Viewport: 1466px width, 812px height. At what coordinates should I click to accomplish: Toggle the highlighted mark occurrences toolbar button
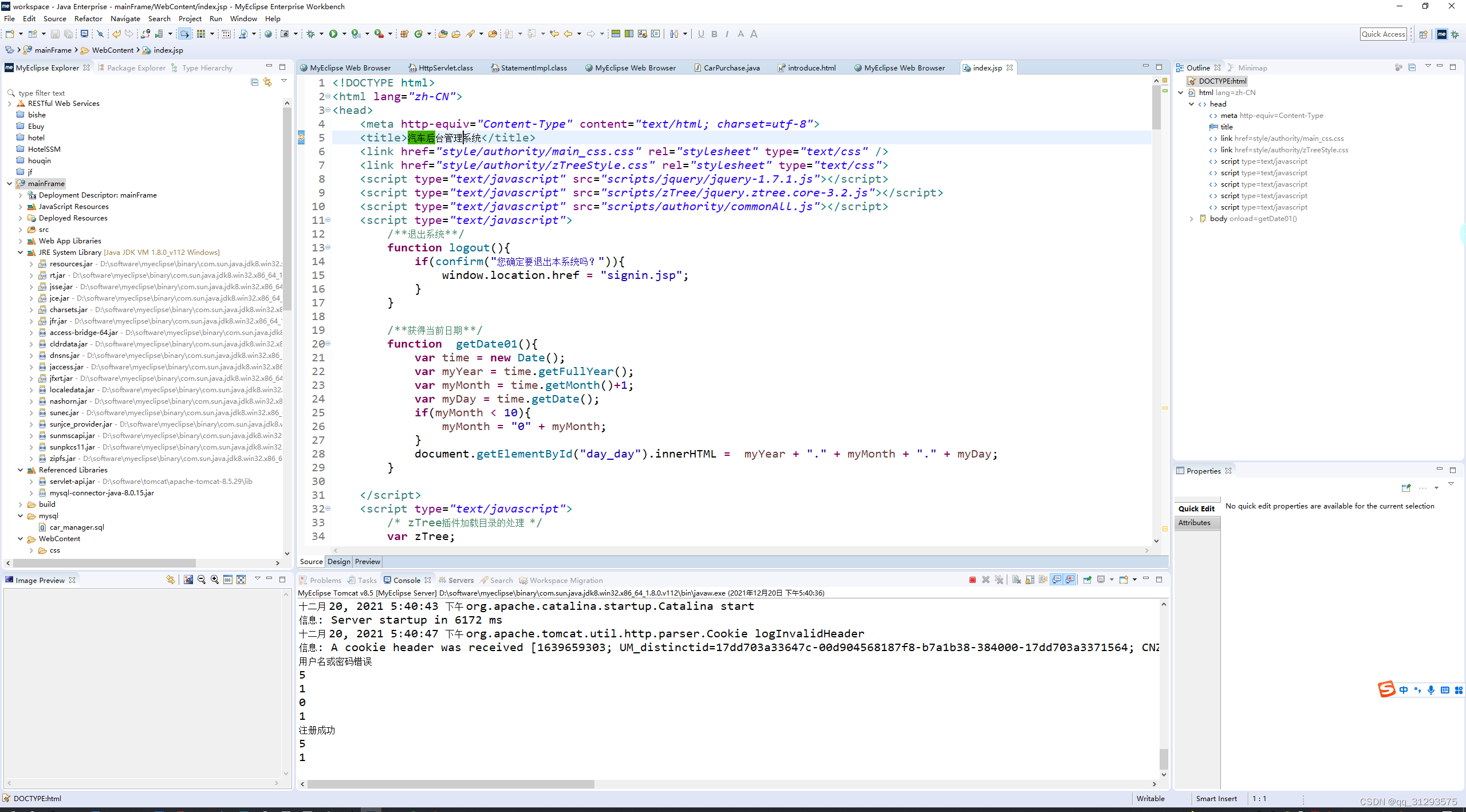(184, 34)
